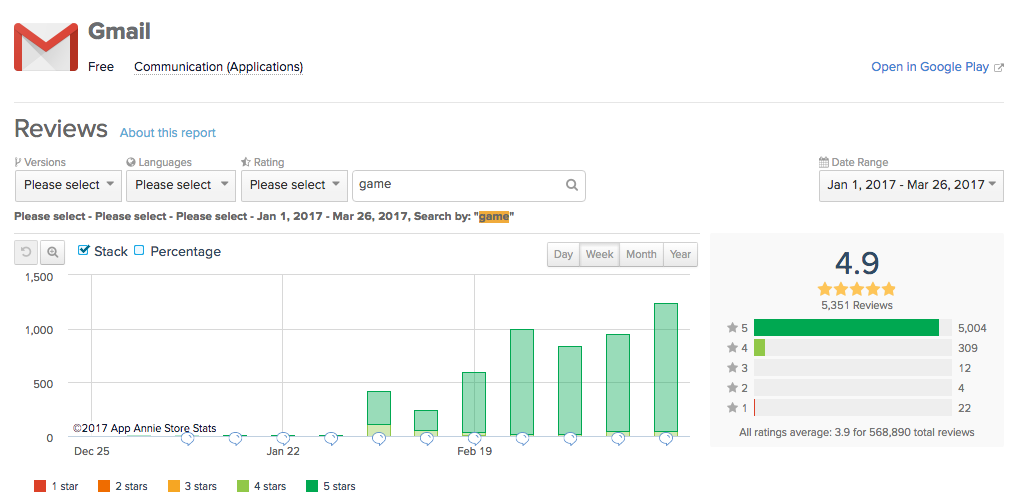Click the magnifier zoom-in chart icon
Screen dimensions: 1013x497
52,252
